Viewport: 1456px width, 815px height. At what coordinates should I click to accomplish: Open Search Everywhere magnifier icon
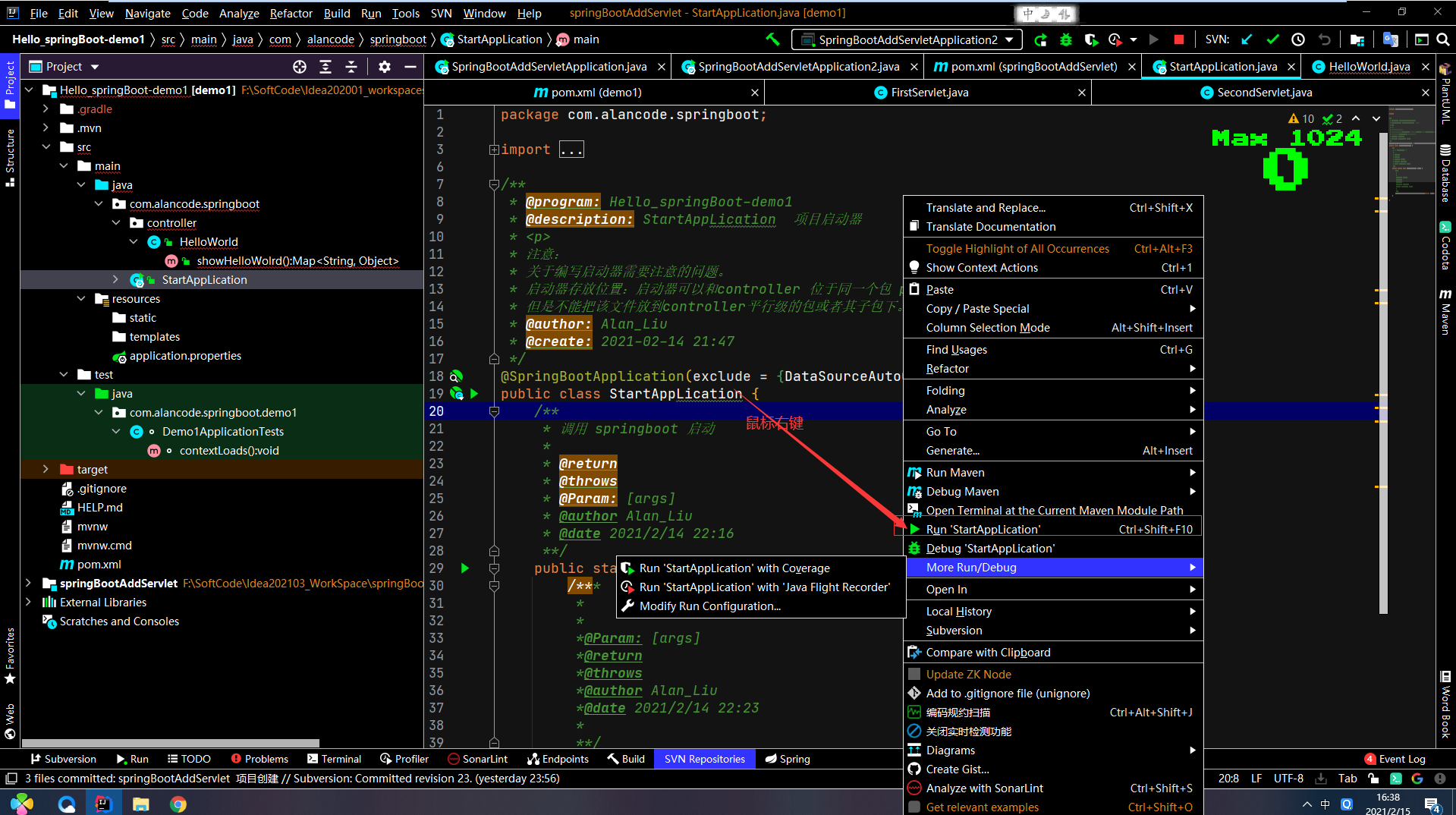[1443, 39]
